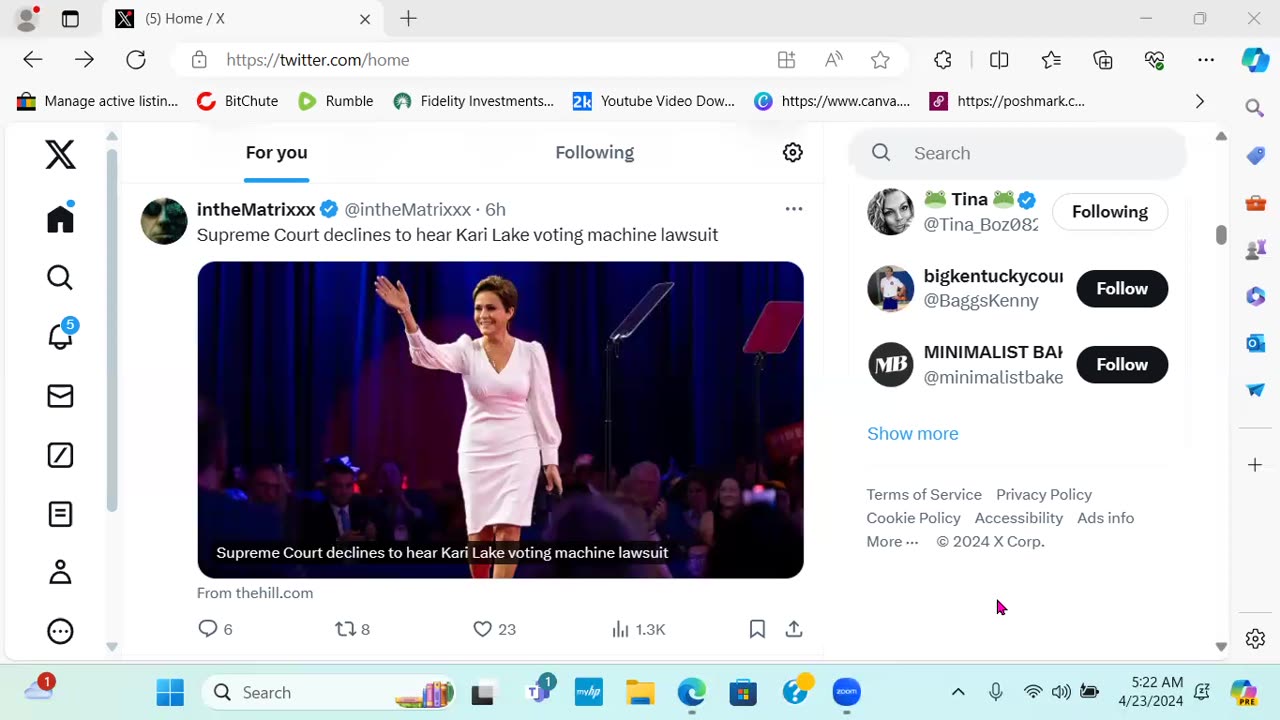Viewport: 1280px width, 720px height.
Task: Go back in browser history
Action: 33,60
